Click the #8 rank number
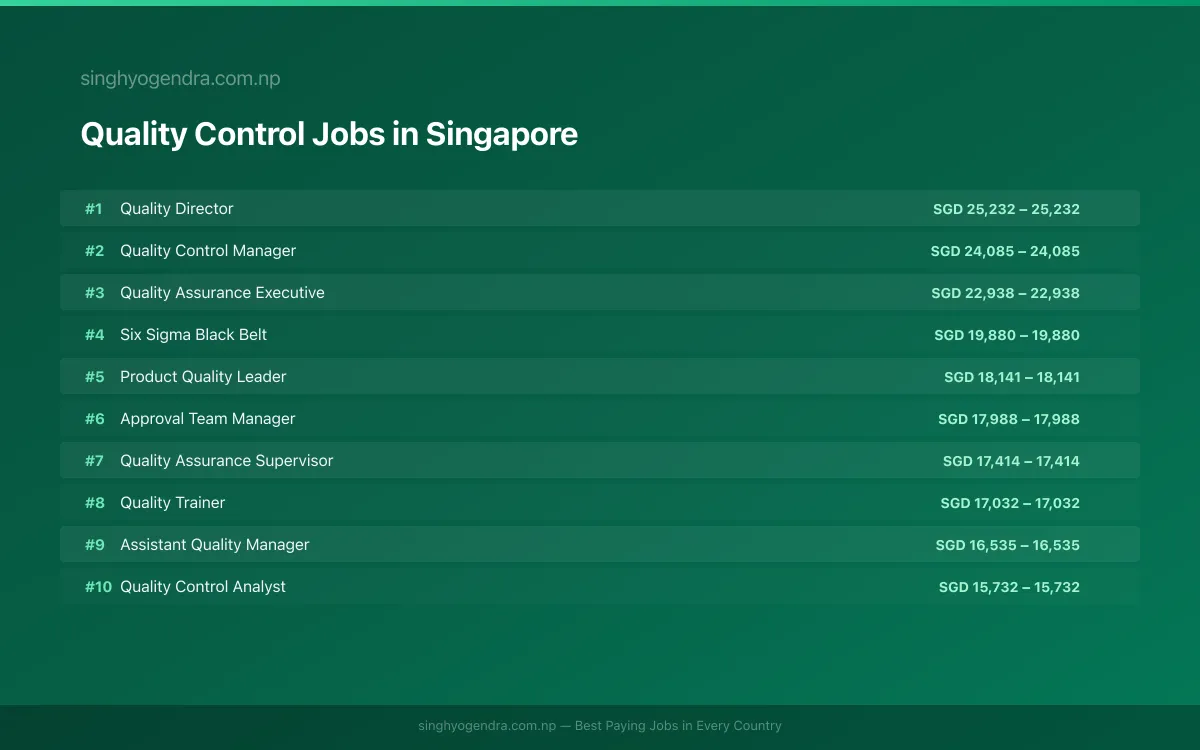1200x750 pixels. coord(94,503)
